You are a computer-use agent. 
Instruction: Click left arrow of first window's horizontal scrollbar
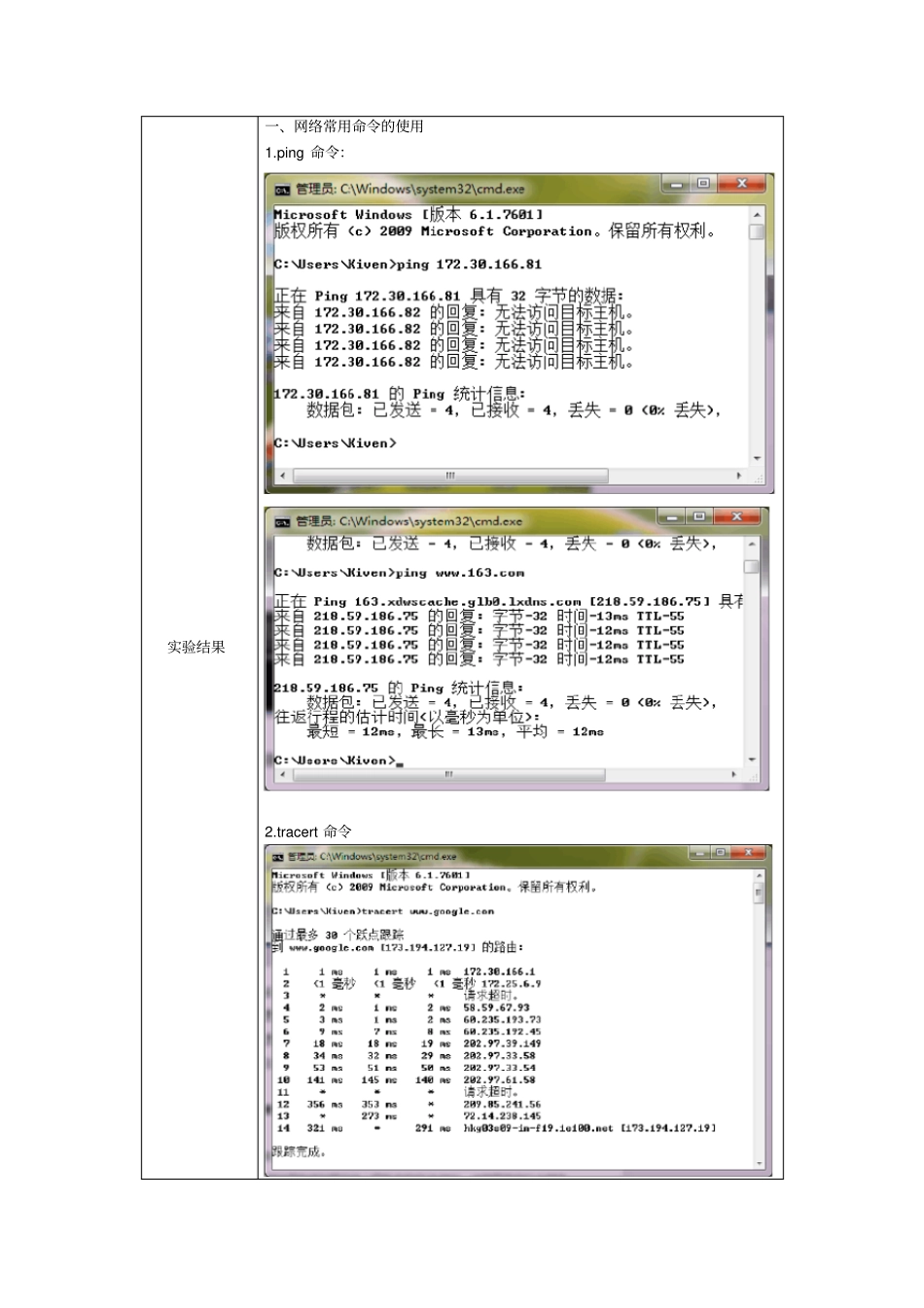[283, 476]
